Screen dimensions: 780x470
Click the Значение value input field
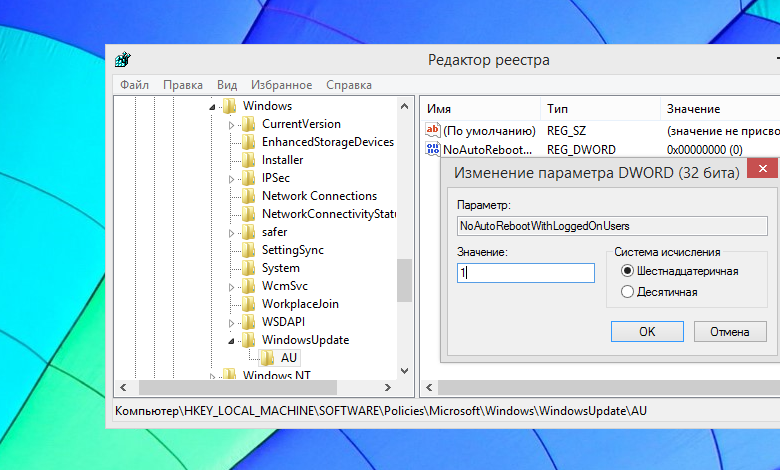click(x=526, y=273)
